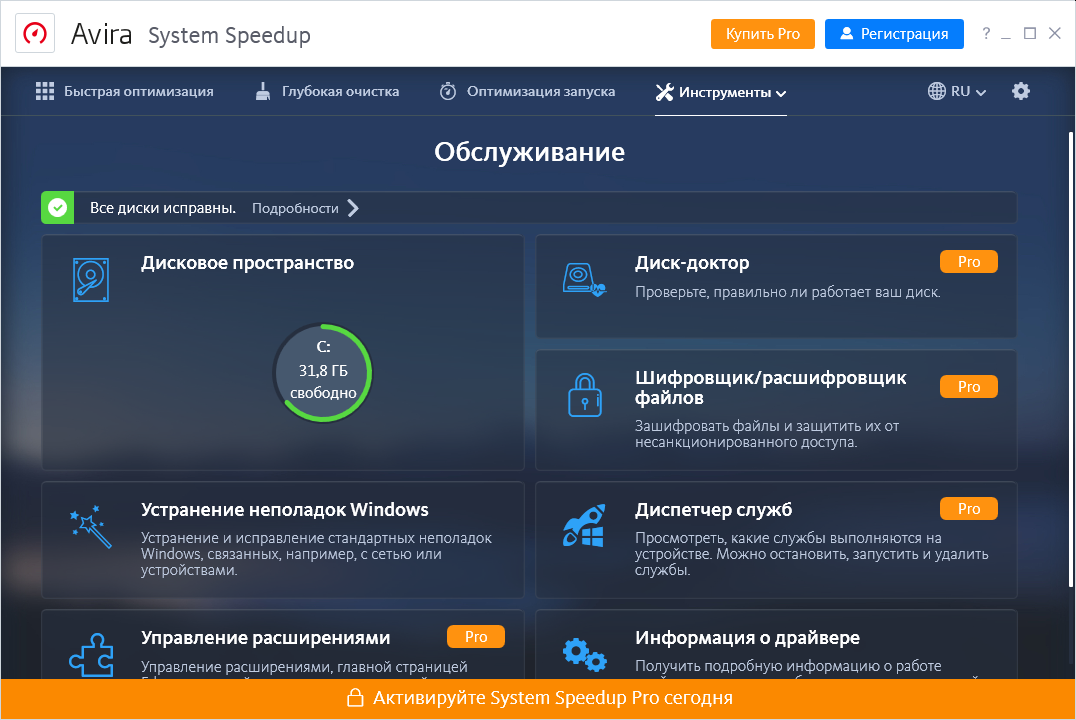Image resolution: width=1076 pixels, height=720 pixels.
Task: Open the Подробности link
Action: point(295,209)
